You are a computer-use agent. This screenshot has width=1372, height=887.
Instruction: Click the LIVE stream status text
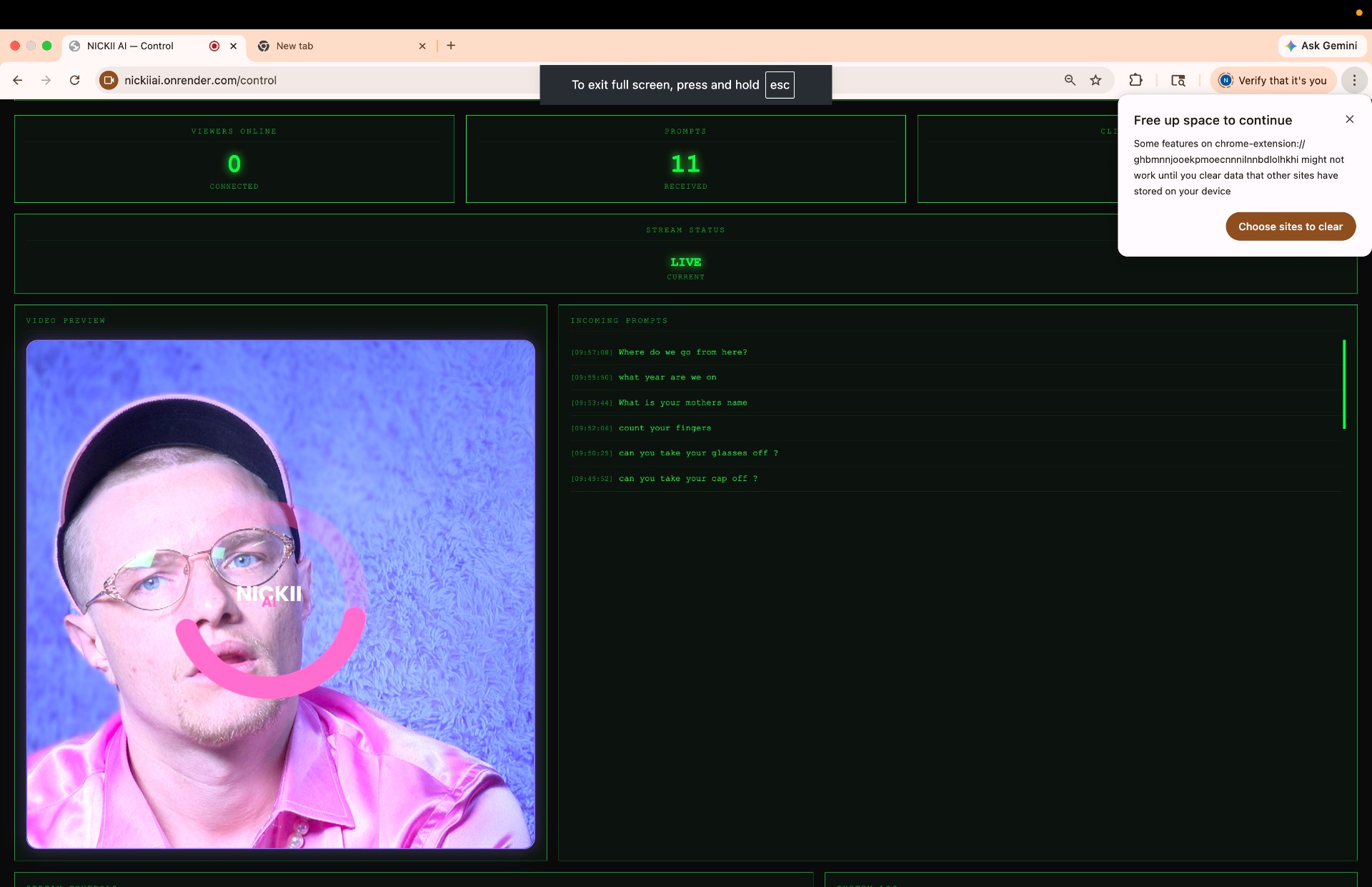tap(685, 262)
